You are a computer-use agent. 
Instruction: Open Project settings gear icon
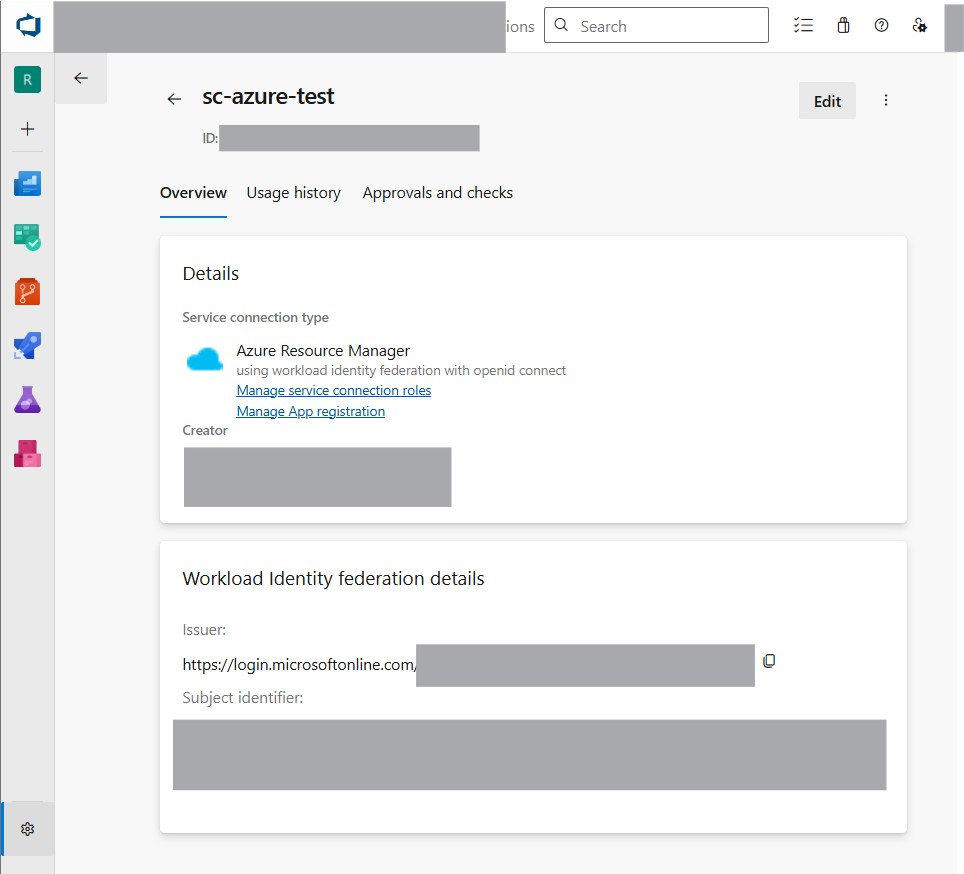pyautogui.click(x=28, y=829)
